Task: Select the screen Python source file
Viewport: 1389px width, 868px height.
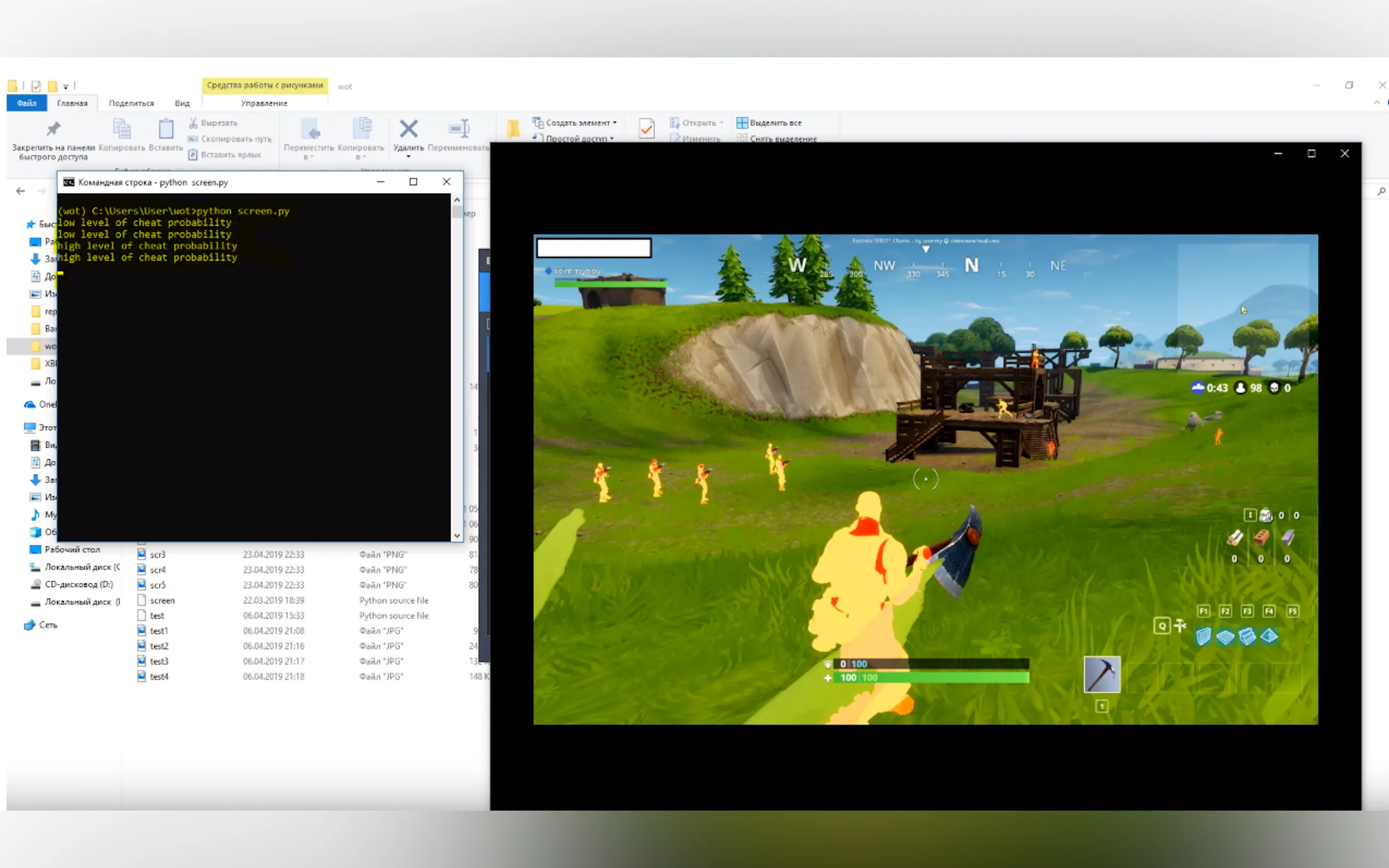Action: [x=162, y=601]
